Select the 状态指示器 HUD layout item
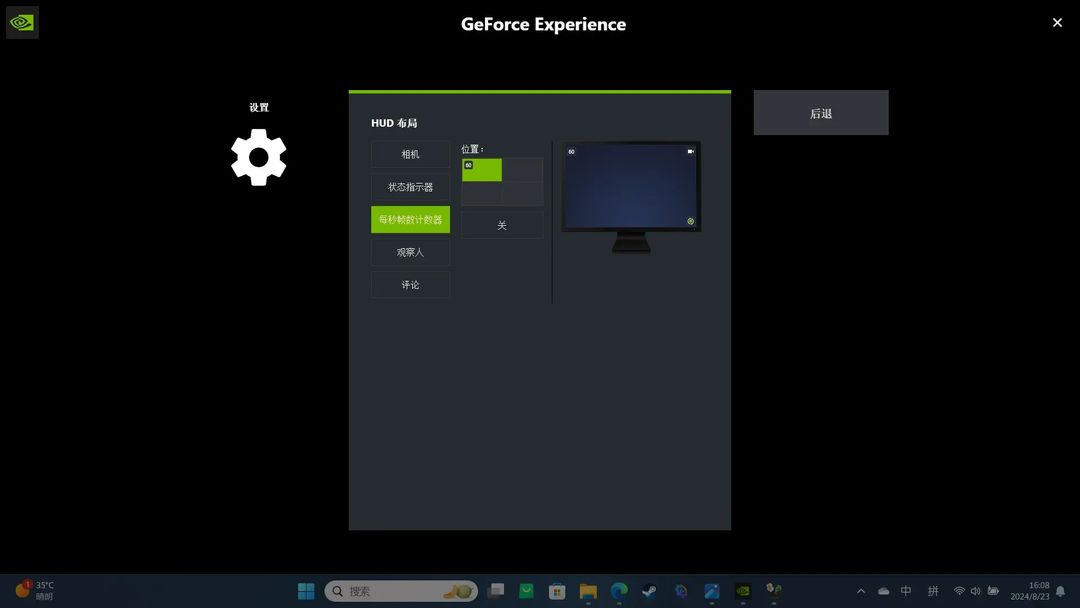Screen dimensions: 1080x608 point(411,187)
